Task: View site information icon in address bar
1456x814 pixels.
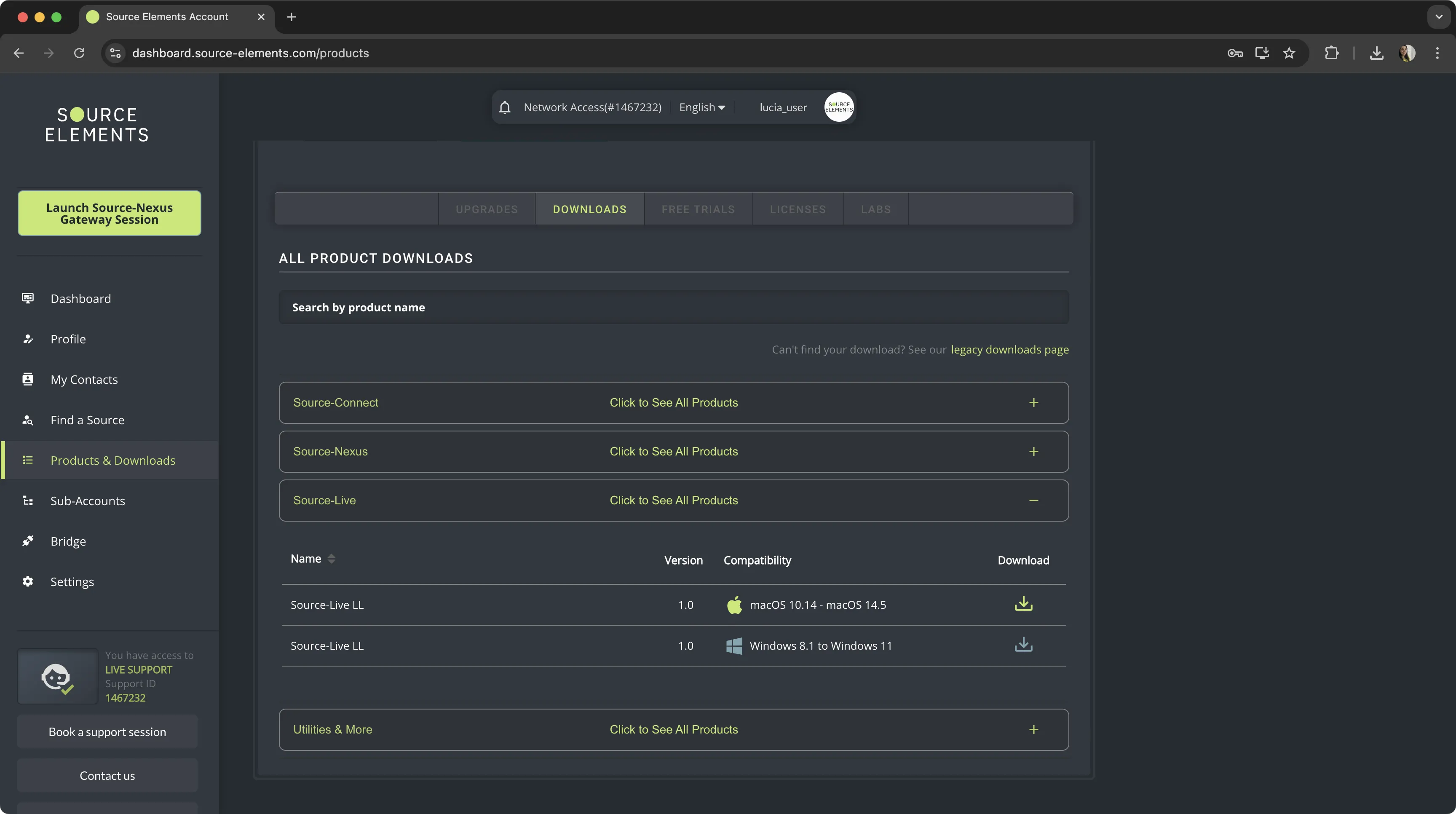Action: click(115, 53)
